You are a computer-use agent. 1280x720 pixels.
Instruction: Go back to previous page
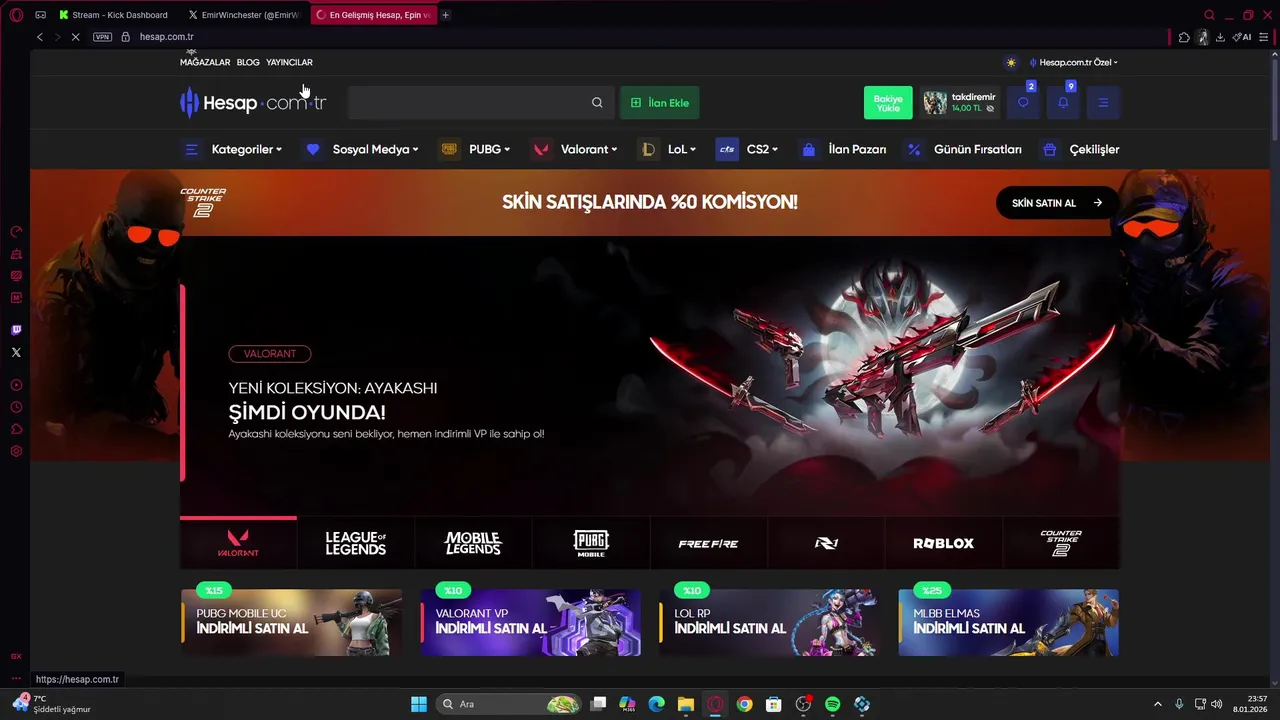pos(40,37)
